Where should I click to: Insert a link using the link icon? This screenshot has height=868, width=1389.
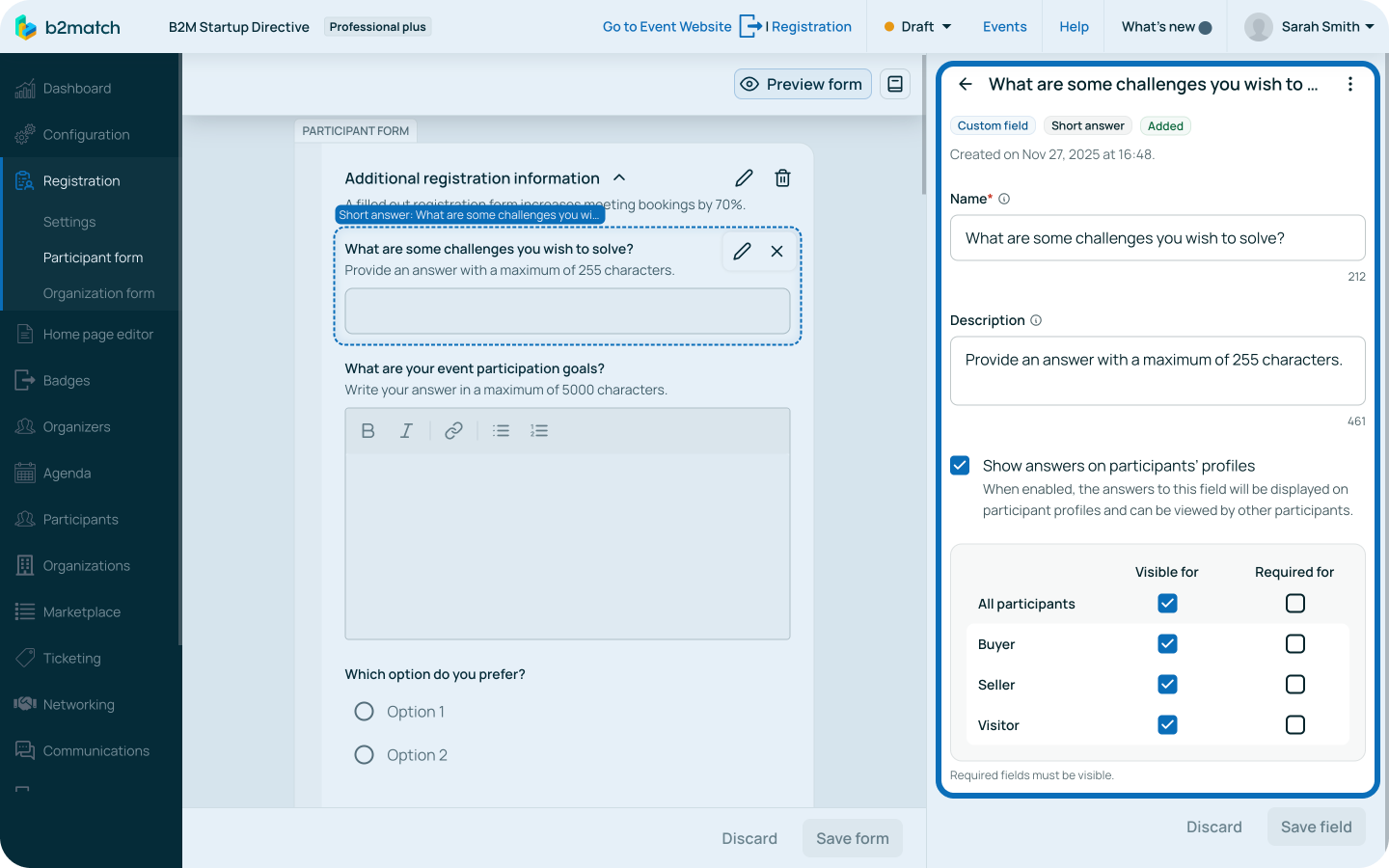click(453, 430)
